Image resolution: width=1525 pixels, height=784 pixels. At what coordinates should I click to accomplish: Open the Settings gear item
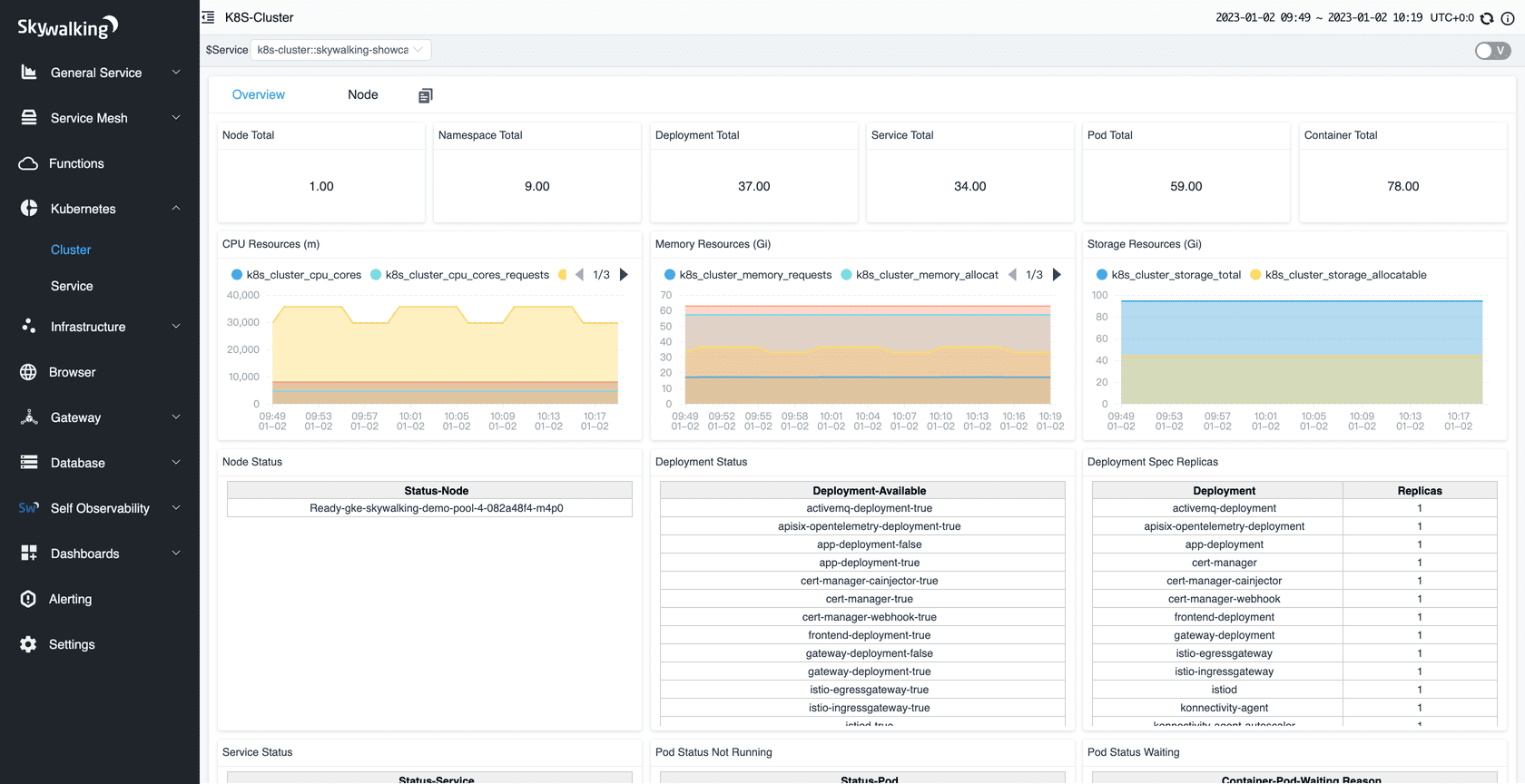[72, 644]
